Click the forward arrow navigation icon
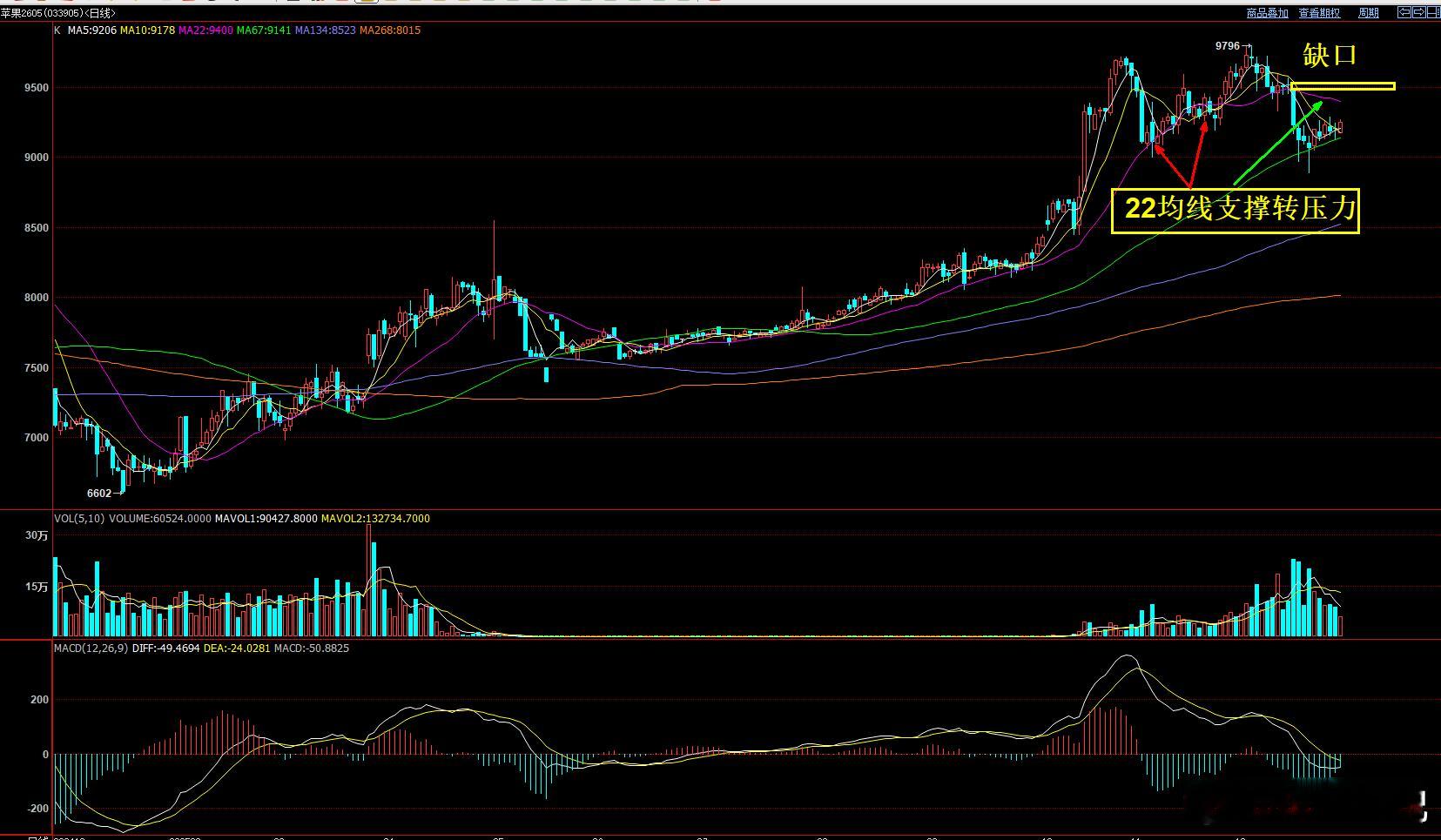 tap(1418, 12)
